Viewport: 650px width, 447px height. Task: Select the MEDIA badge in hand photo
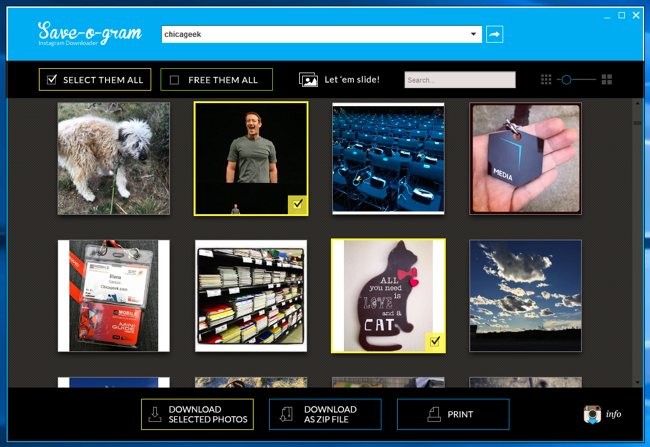525,159
